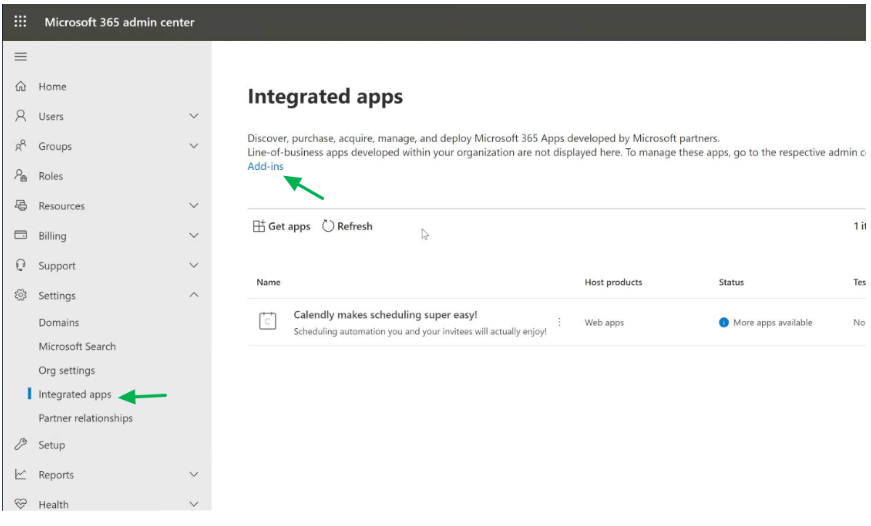Click the Settings gear icon
871x526 pixels.
click(x=21, y=295)
